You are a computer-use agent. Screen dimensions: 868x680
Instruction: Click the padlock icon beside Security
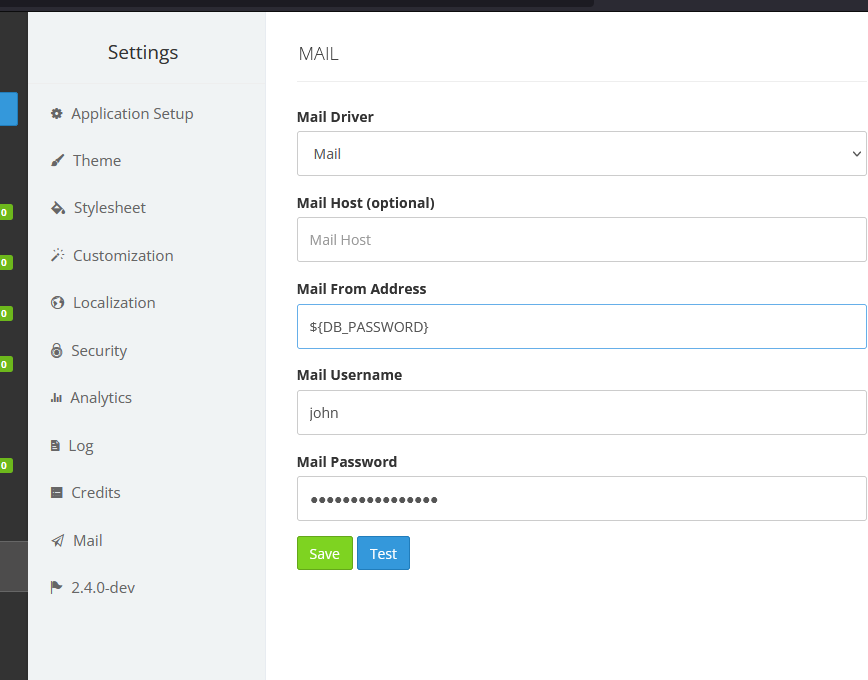click(57, 351)
